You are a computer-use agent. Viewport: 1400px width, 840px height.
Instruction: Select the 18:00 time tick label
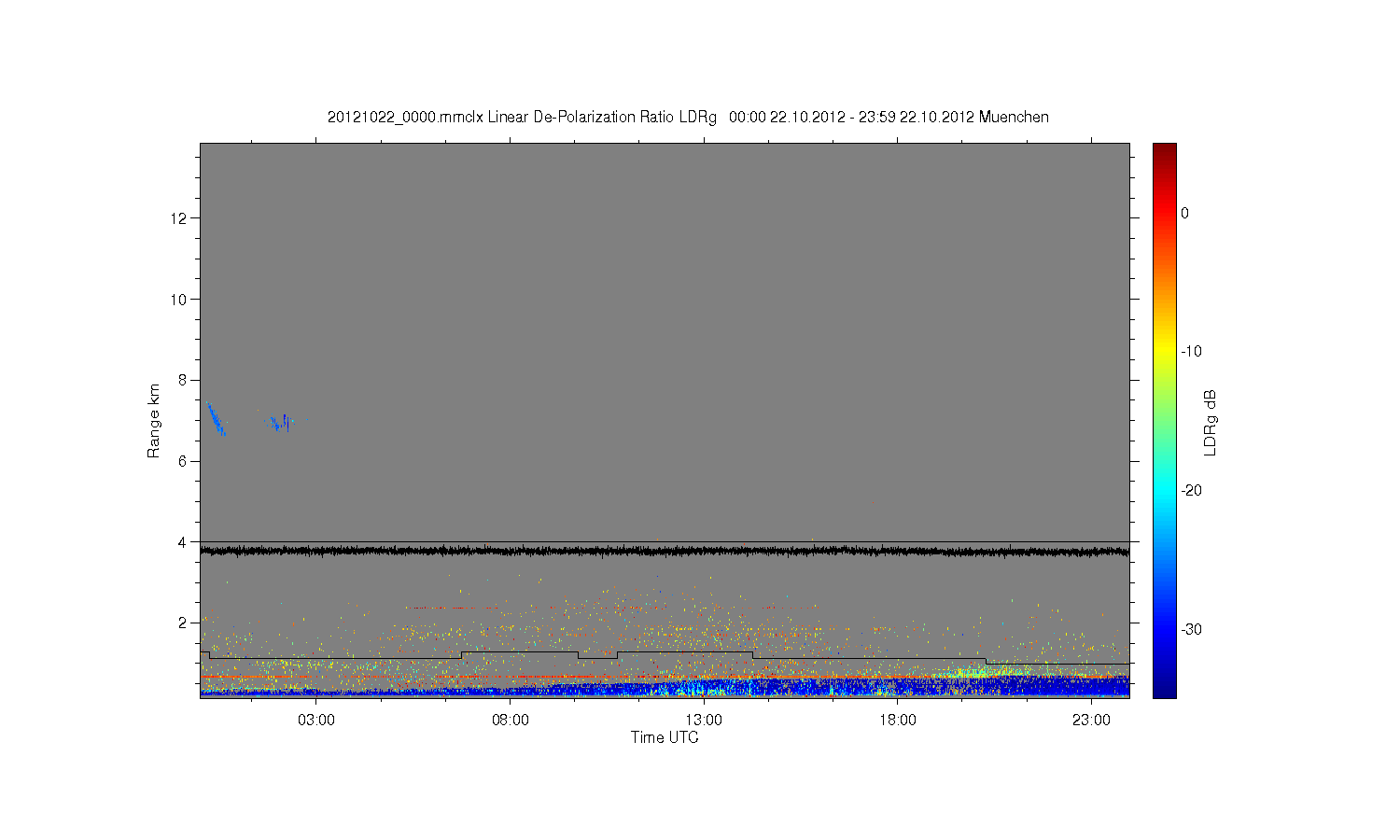tap(898, 721)
